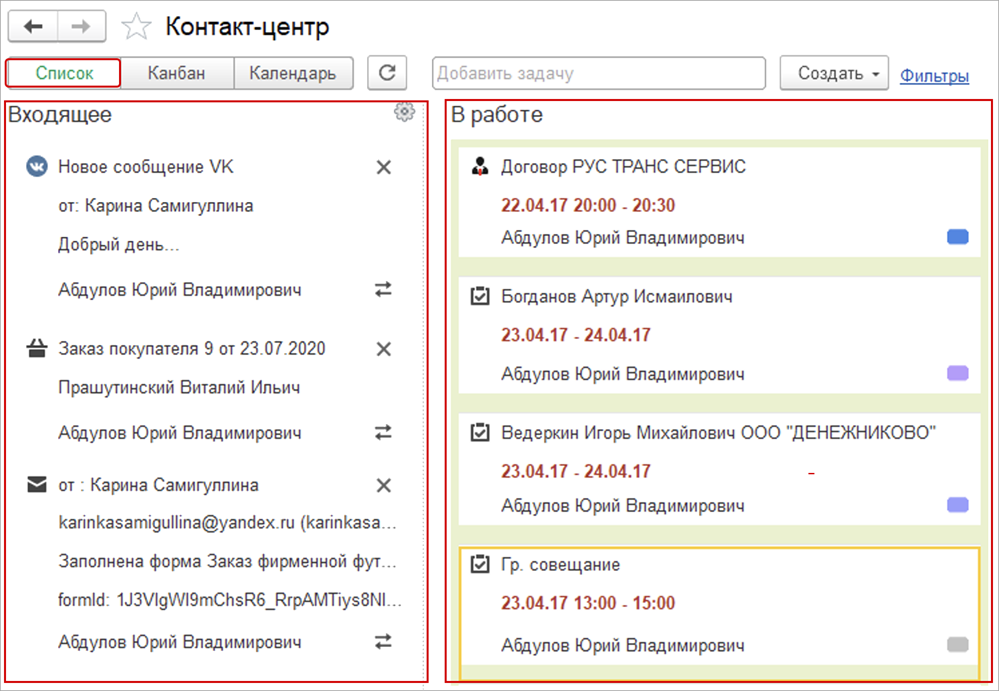Open the Богданов Артур Исмаилович task
The width and height of the screenshot is (999, 691).
point(616,297)
